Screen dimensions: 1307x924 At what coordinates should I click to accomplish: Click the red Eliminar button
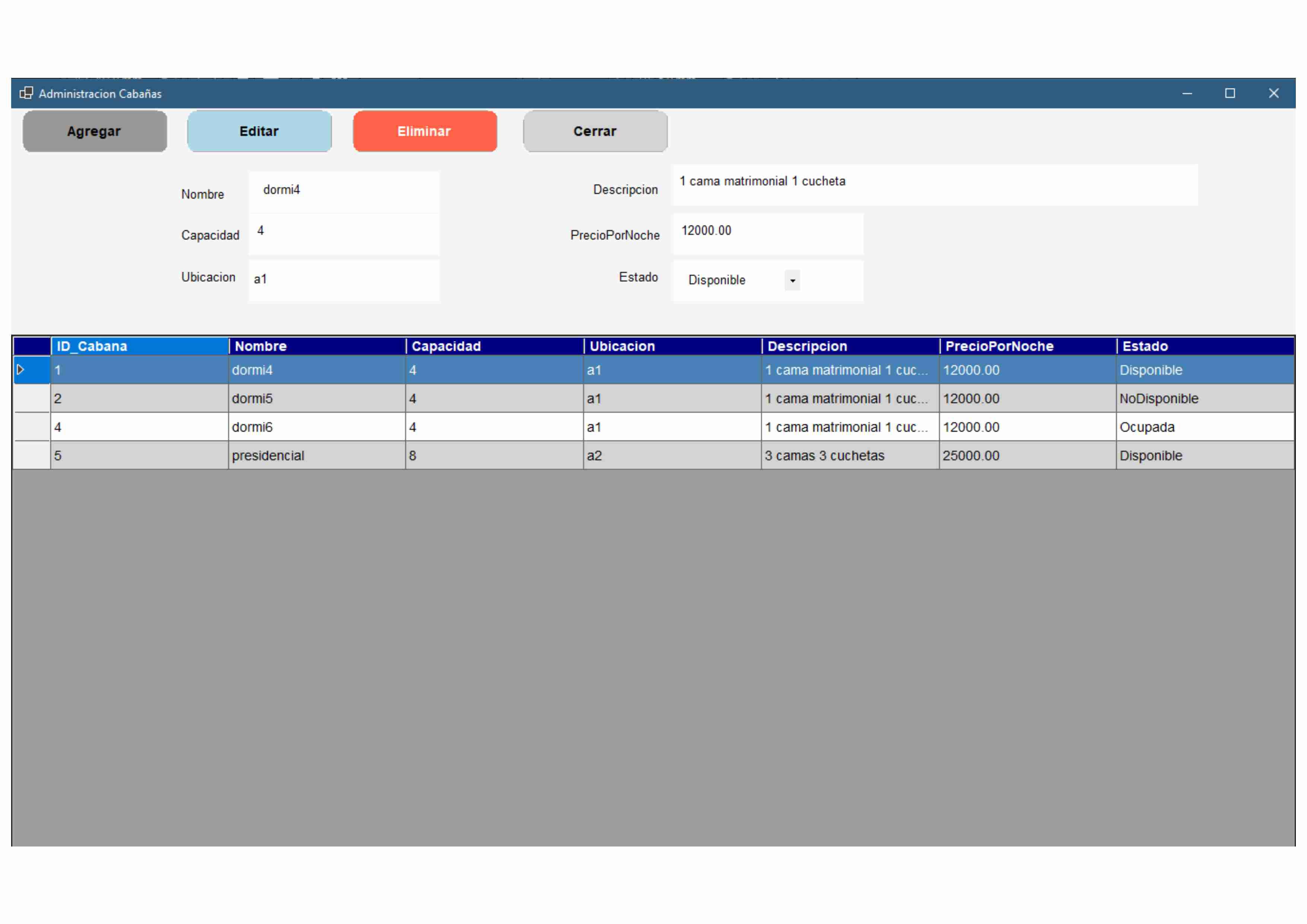click(425, 132)
